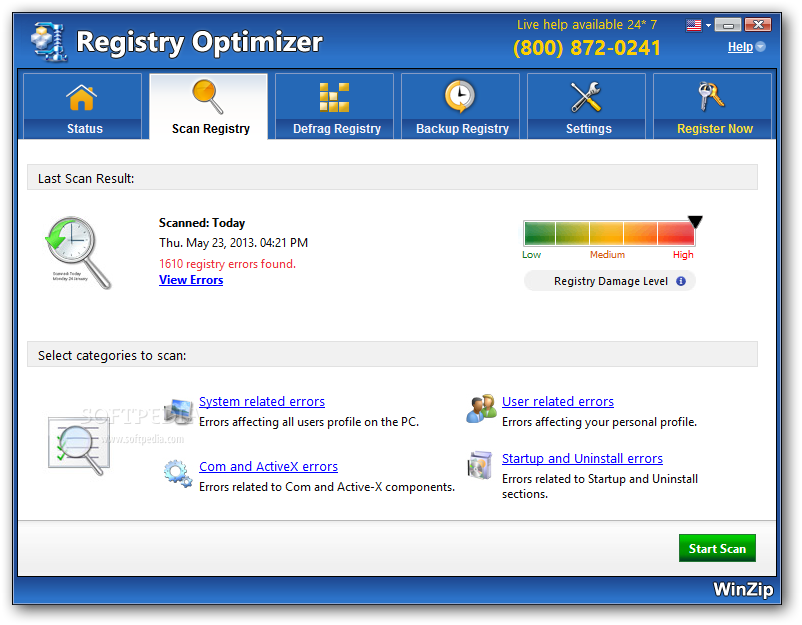Click the Registry Damage Level gauge bar
This screenshot has height=625, width=802.
click(x=609, y=234)
